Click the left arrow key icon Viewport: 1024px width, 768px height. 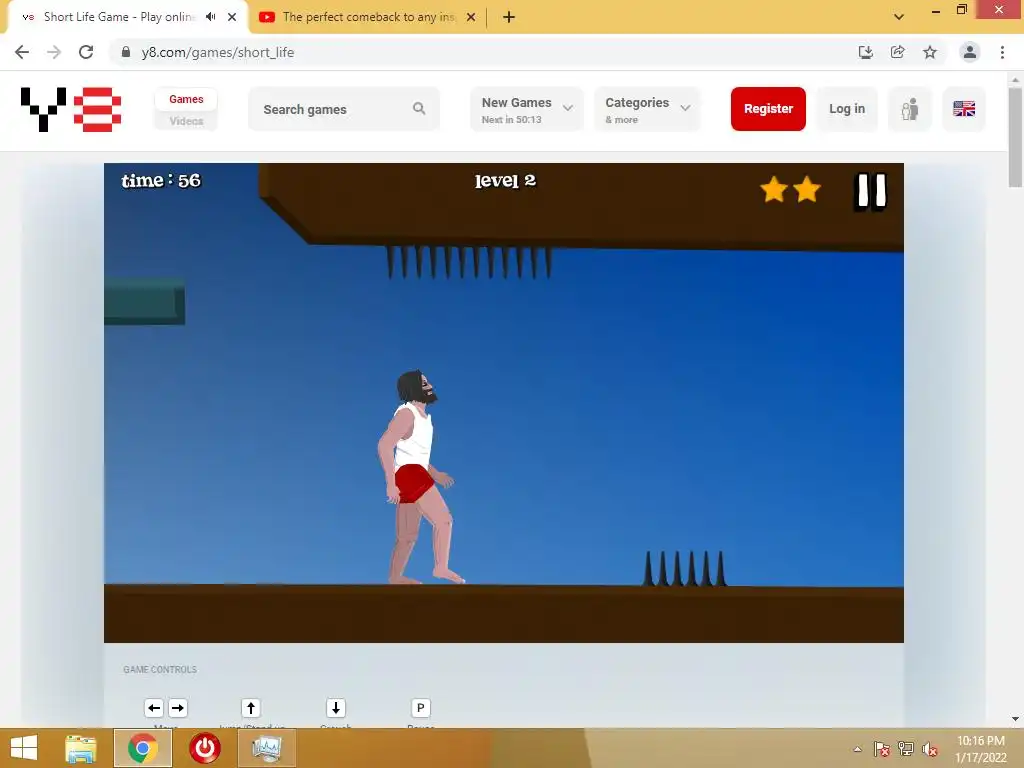coord(154,708)
